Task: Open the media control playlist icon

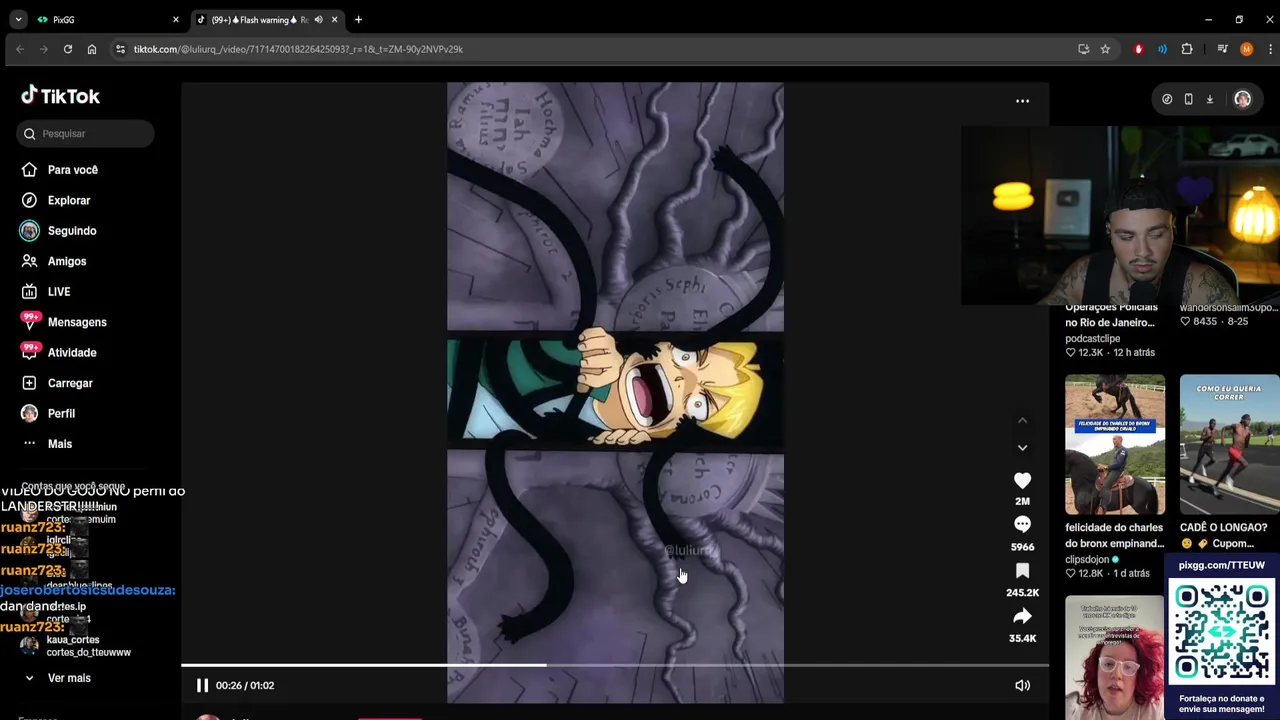Action: coord(1222,49)
